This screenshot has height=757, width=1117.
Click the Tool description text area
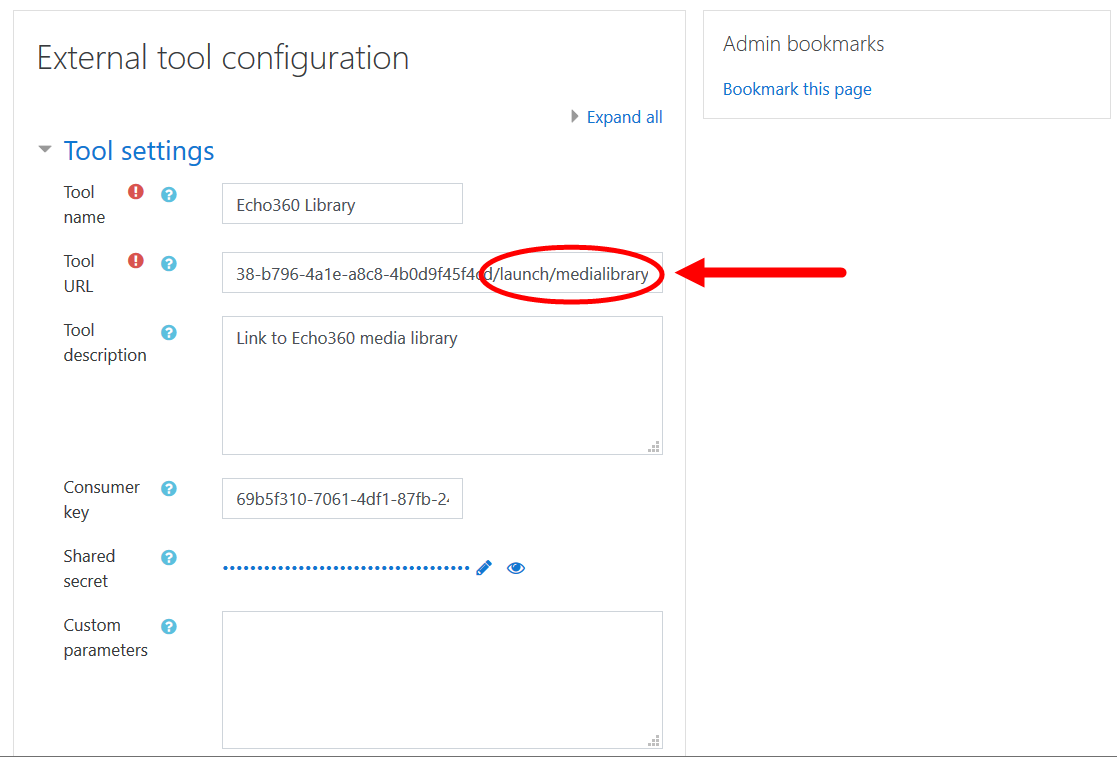(442, 385)
